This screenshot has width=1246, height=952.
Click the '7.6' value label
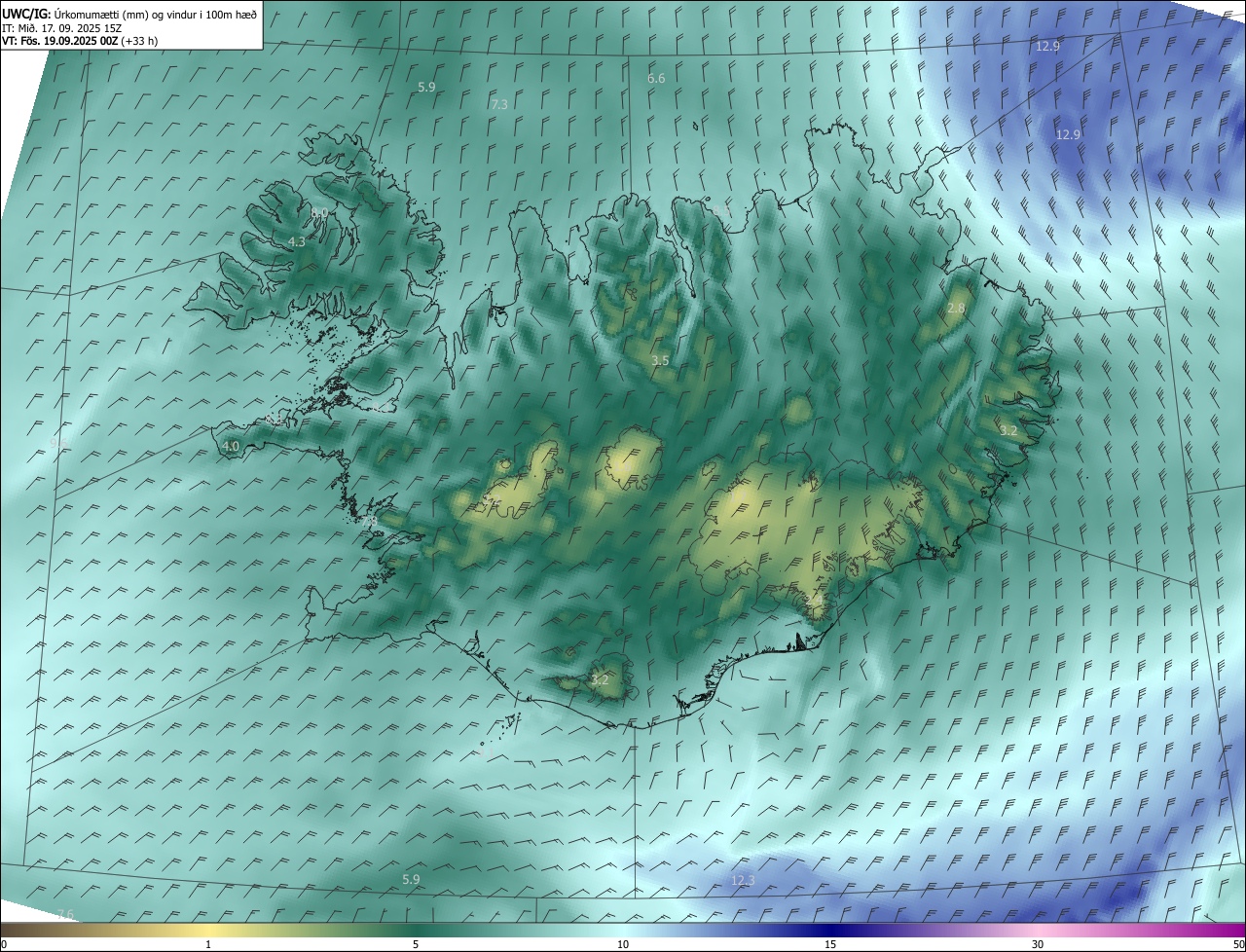[x=65, y=913]
